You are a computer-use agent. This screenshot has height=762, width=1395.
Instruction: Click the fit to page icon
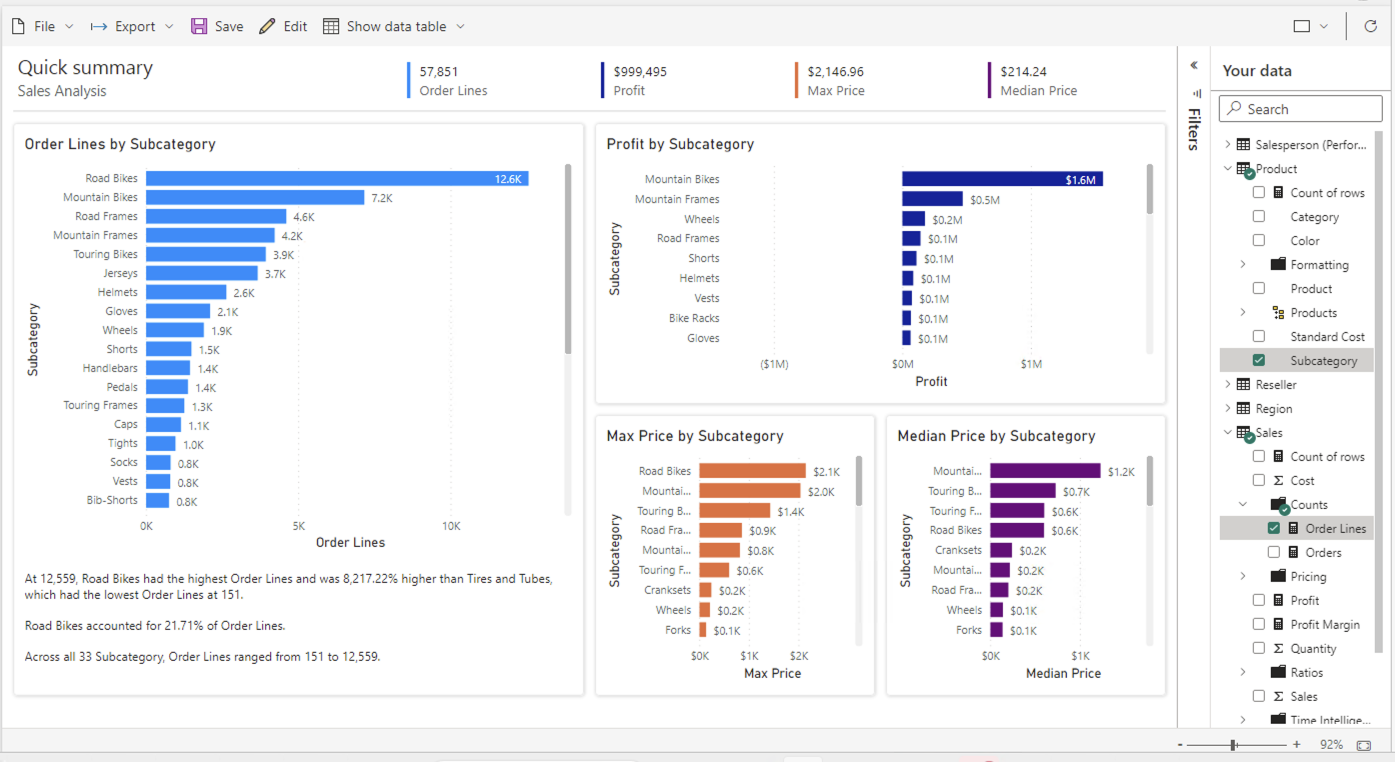[1364, 745]
